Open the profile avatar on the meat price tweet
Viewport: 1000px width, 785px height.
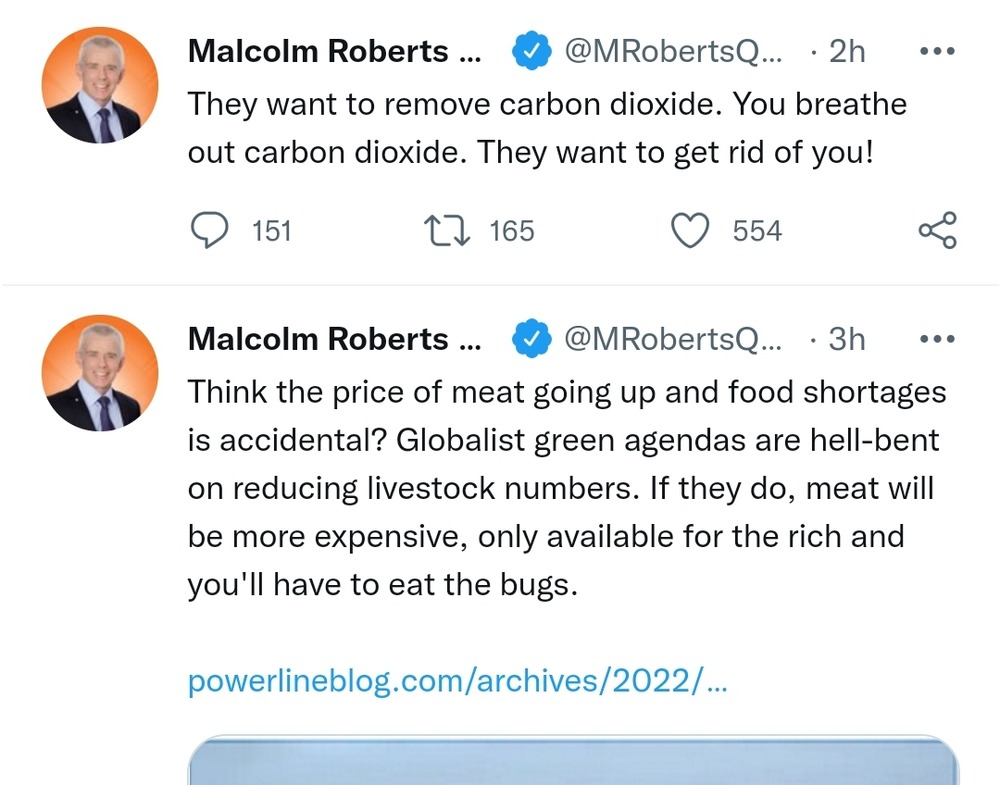point(100,372)
